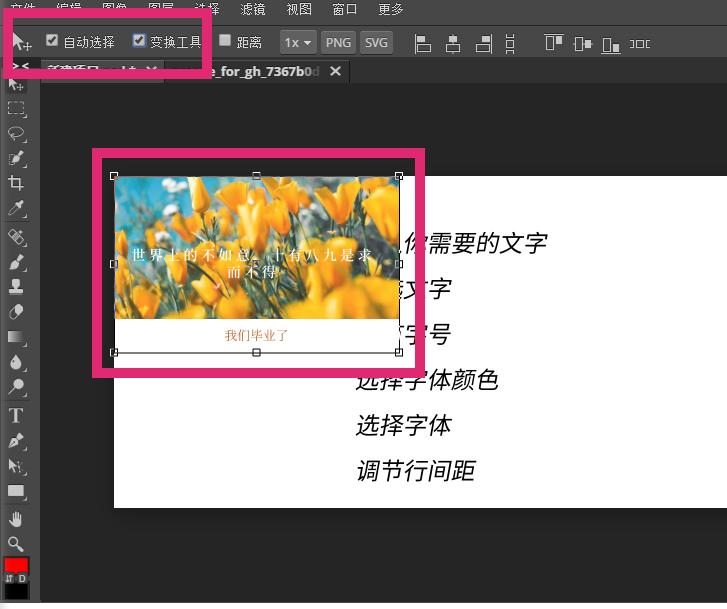Select the Eyedropper tool

coord(17,208)
